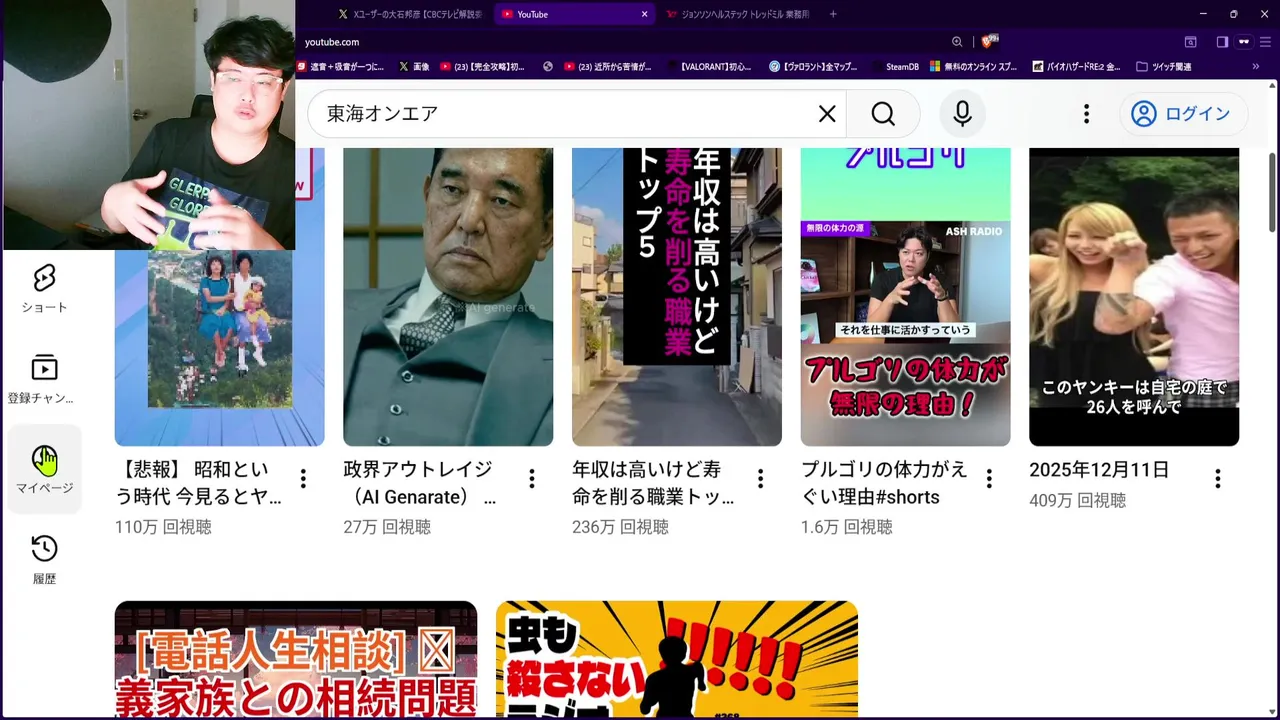This screenshot has width=1280, height=720.
Task: Click title 2025年12月11日
Action: [x=1099, y=470]
